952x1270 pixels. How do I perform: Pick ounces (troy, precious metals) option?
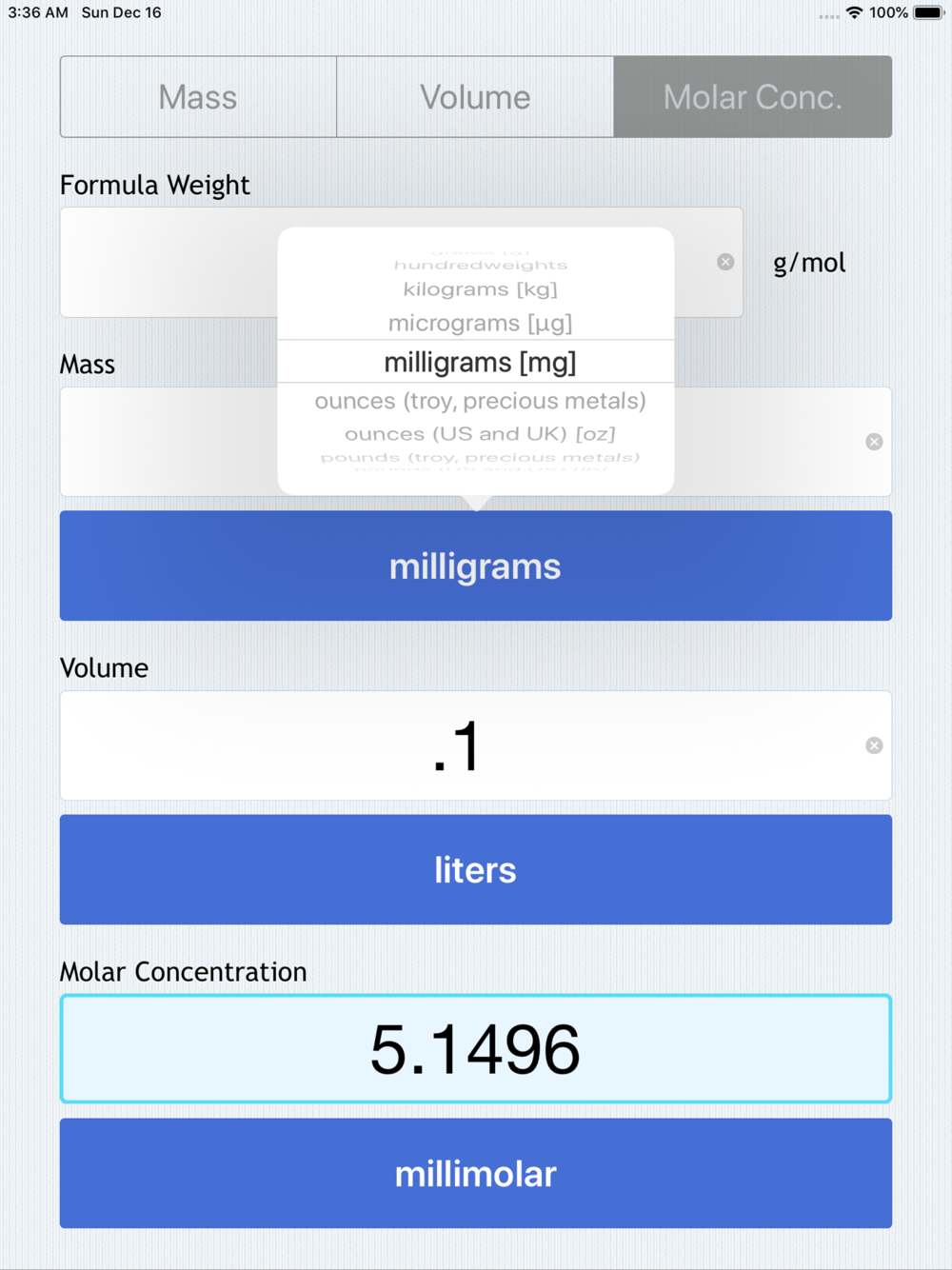pos(480,401)
